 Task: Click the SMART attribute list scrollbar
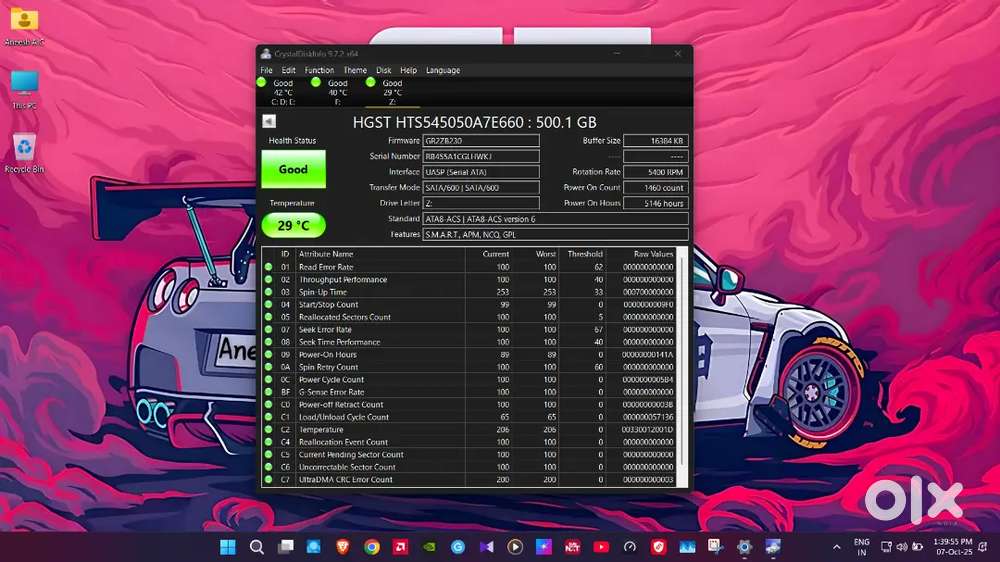684,360
